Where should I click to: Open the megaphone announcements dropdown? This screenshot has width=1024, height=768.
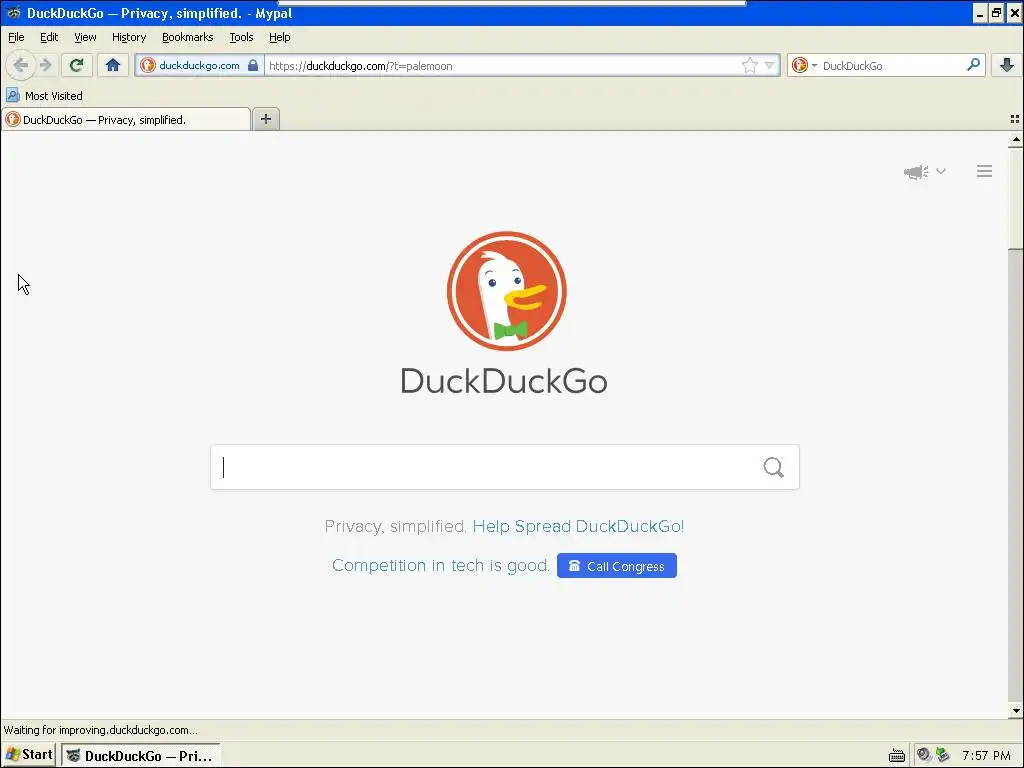924,172
